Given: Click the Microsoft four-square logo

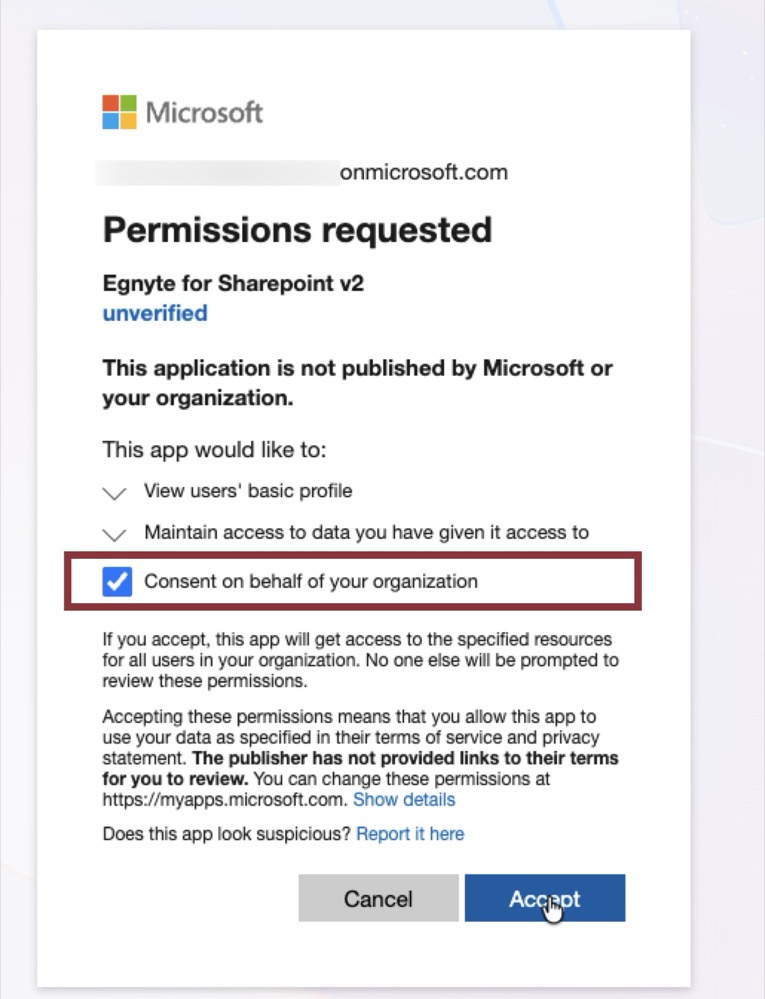Looking at the screenshot, I should tap(119, 112).
